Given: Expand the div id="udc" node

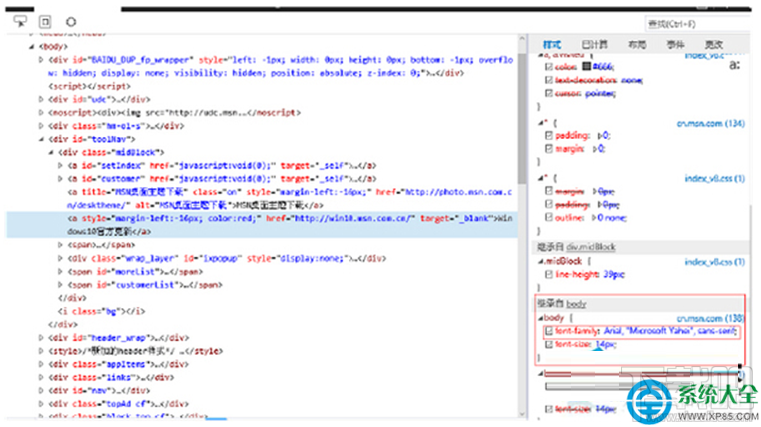Looking at the screenshot, I should (x=42, y=100).
